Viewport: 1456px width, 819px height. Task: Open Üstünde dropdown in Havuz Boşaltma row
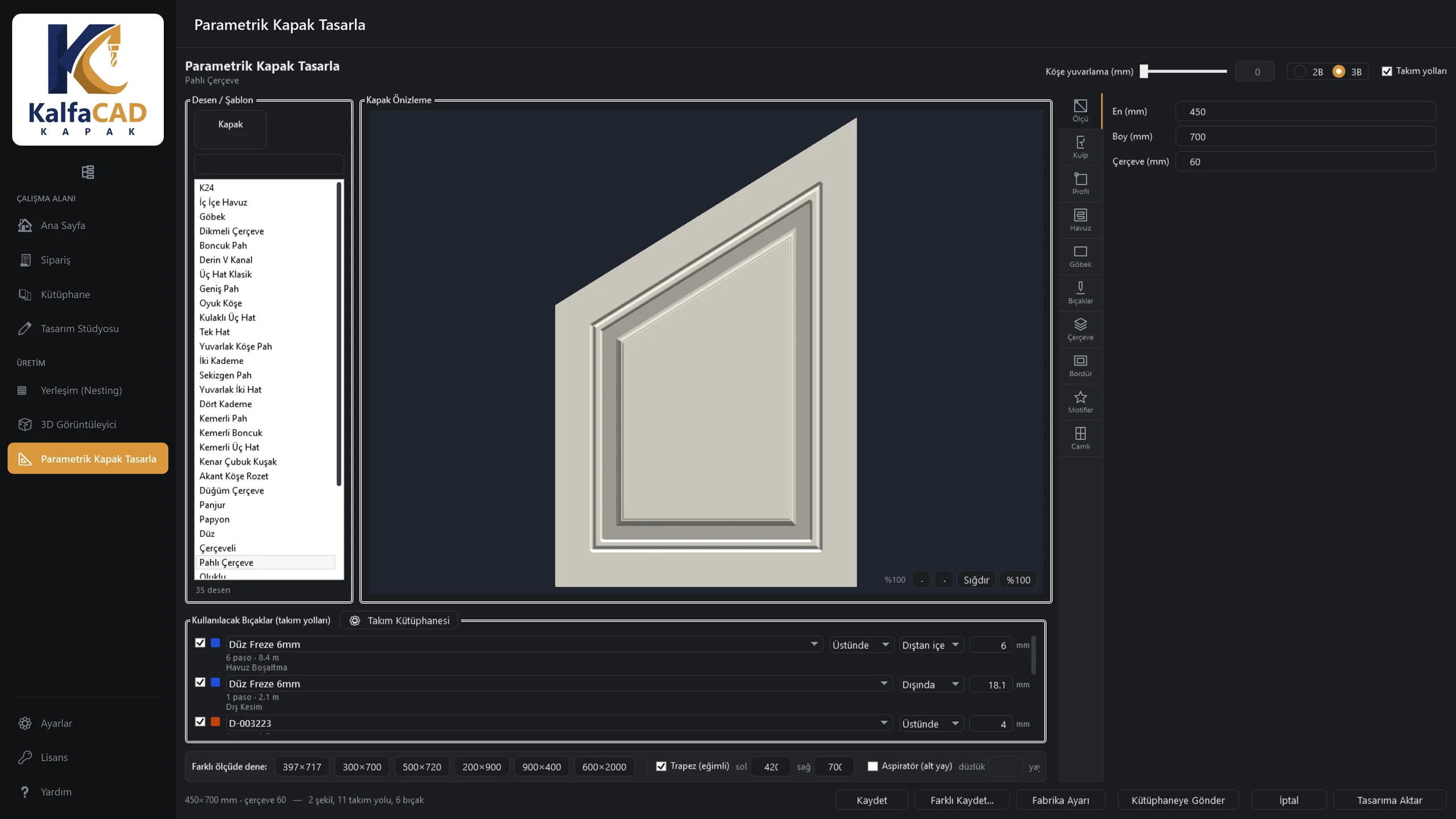coord(861,645)
